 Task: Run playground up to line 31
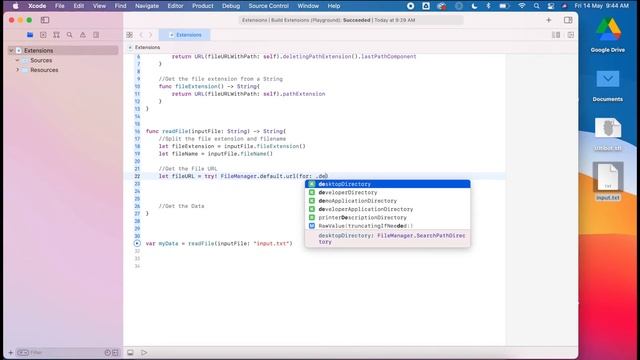137,243
